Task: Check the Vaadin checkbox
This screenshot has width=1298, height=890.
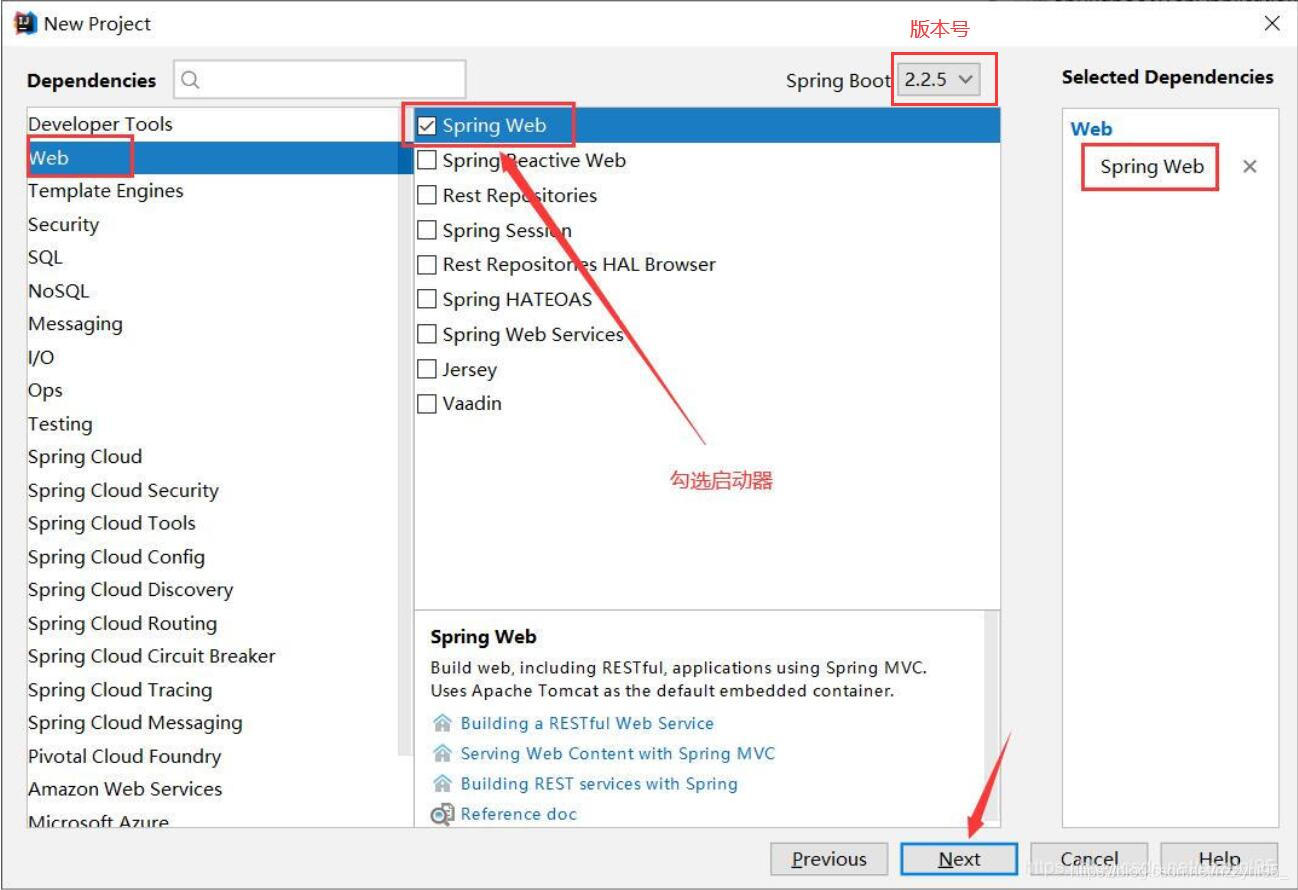Action: coord(427,404)
